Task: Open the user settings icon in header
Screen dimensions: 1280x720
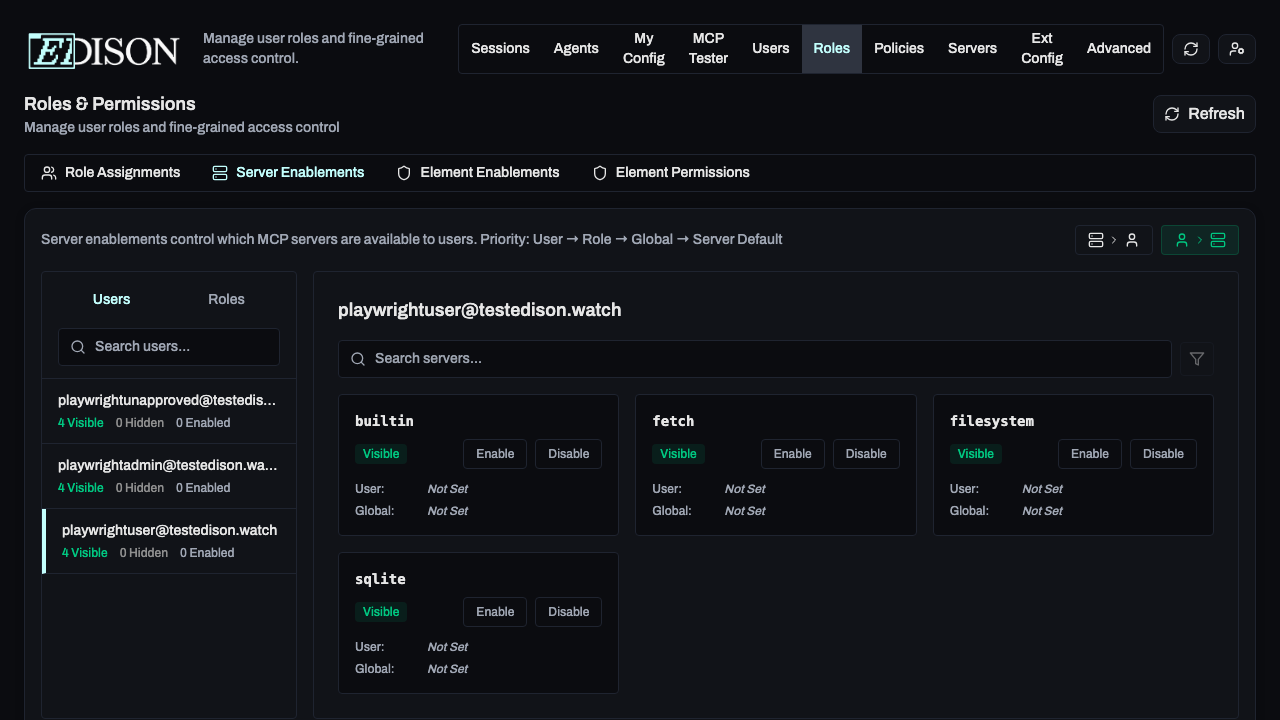Action: [x=1237, y=49]
